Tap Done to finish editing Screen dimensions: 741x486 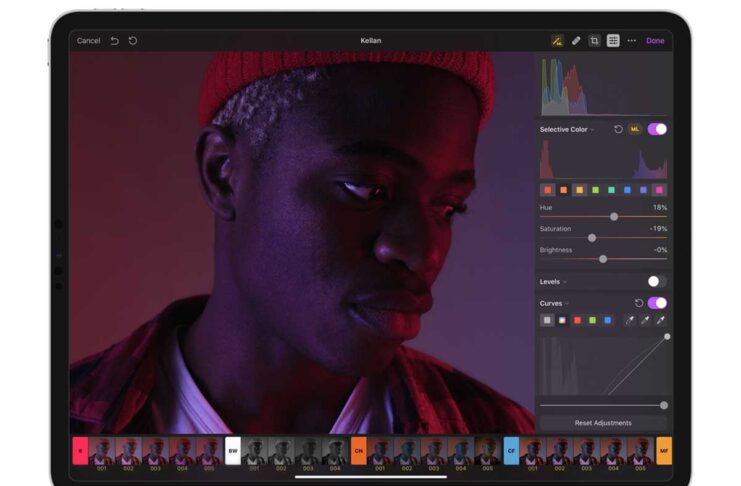(655, 41)
